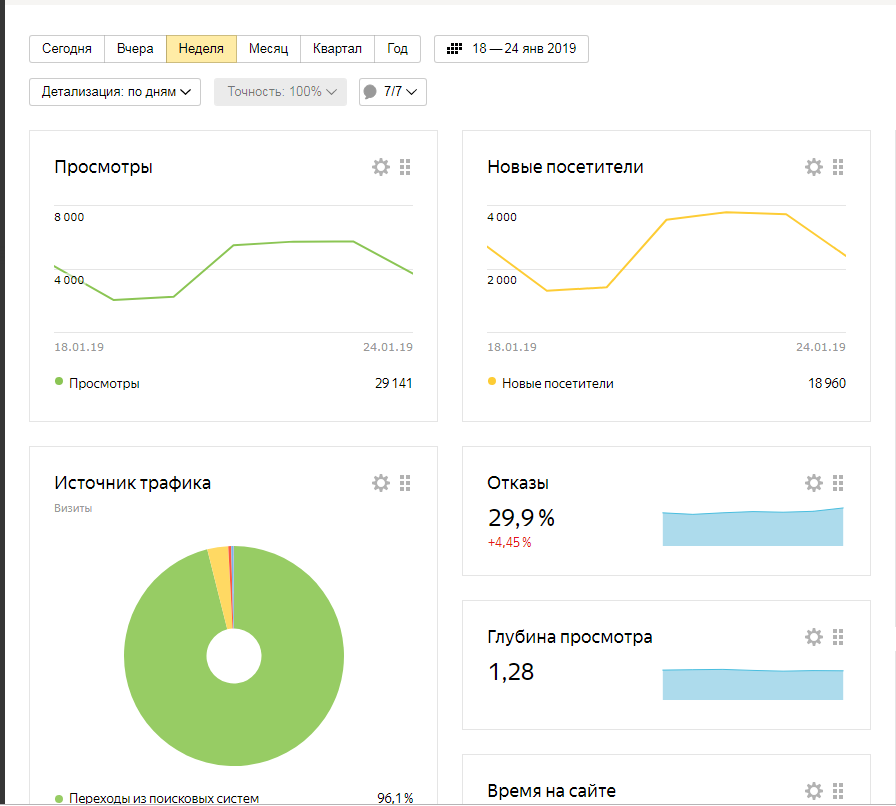
Task: Click the Отказы blue sparkline chart
Action: [753, 526]
